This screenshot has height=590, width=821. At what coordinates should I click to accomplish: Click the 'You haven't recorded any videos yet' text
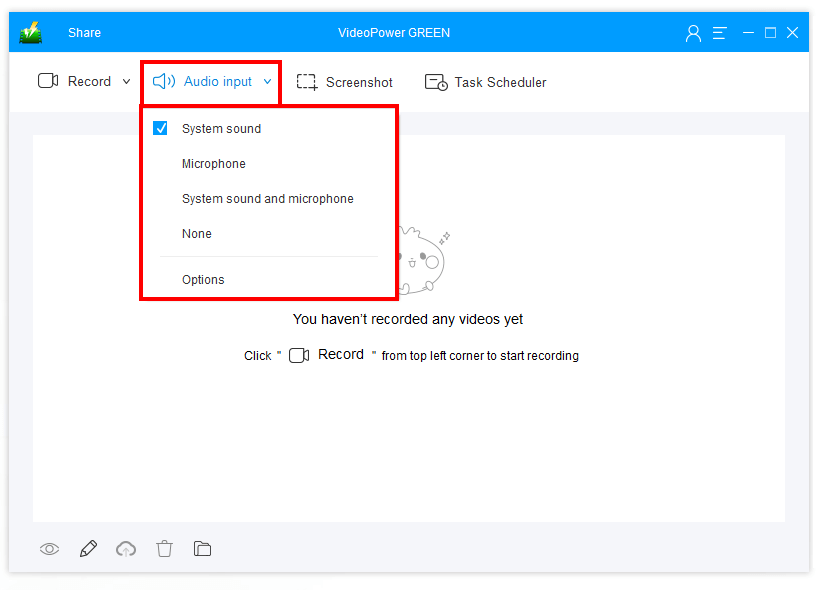point(408,319)
